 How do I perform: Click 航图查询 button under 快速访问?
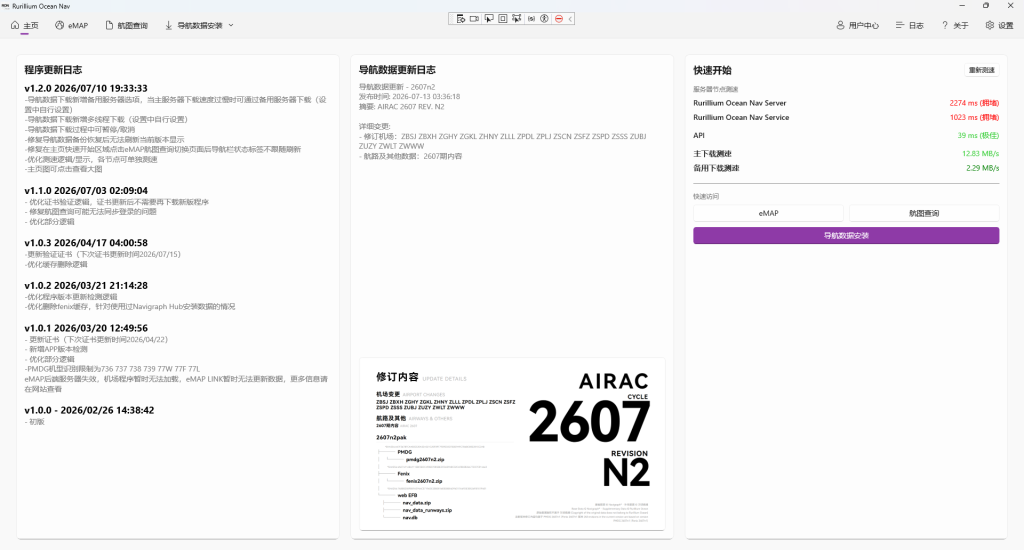pyautogui.click(x=924, y=213)
